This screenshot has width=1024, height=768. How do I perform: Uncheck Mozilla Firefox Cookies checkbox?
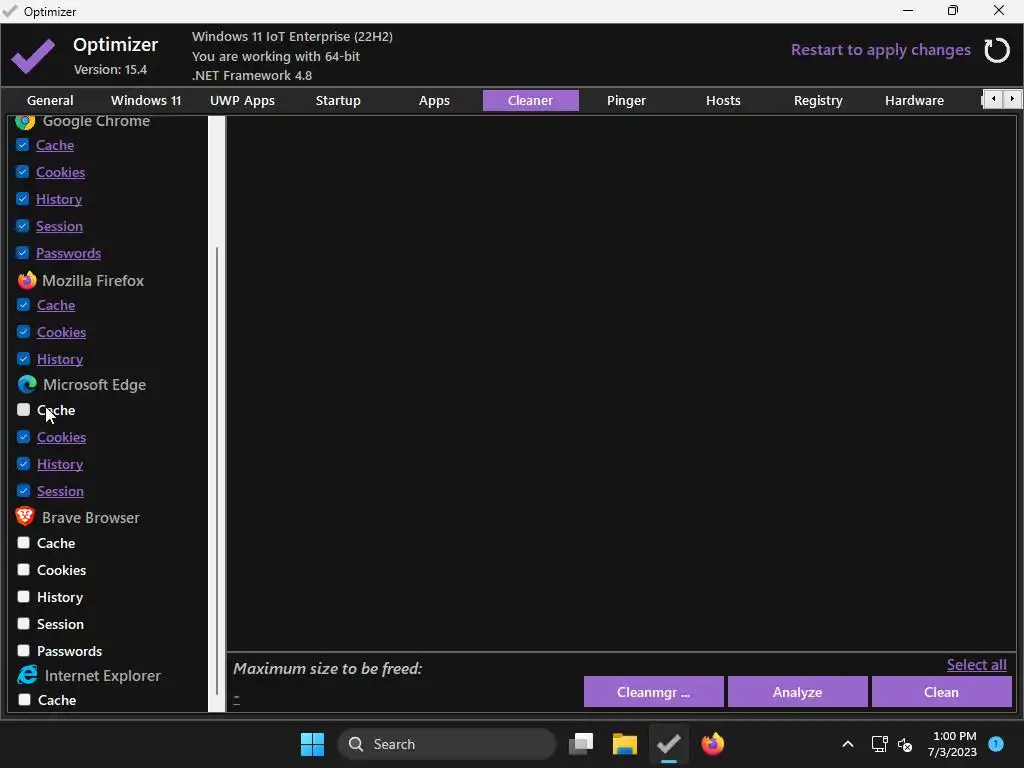tap(24, 332)
